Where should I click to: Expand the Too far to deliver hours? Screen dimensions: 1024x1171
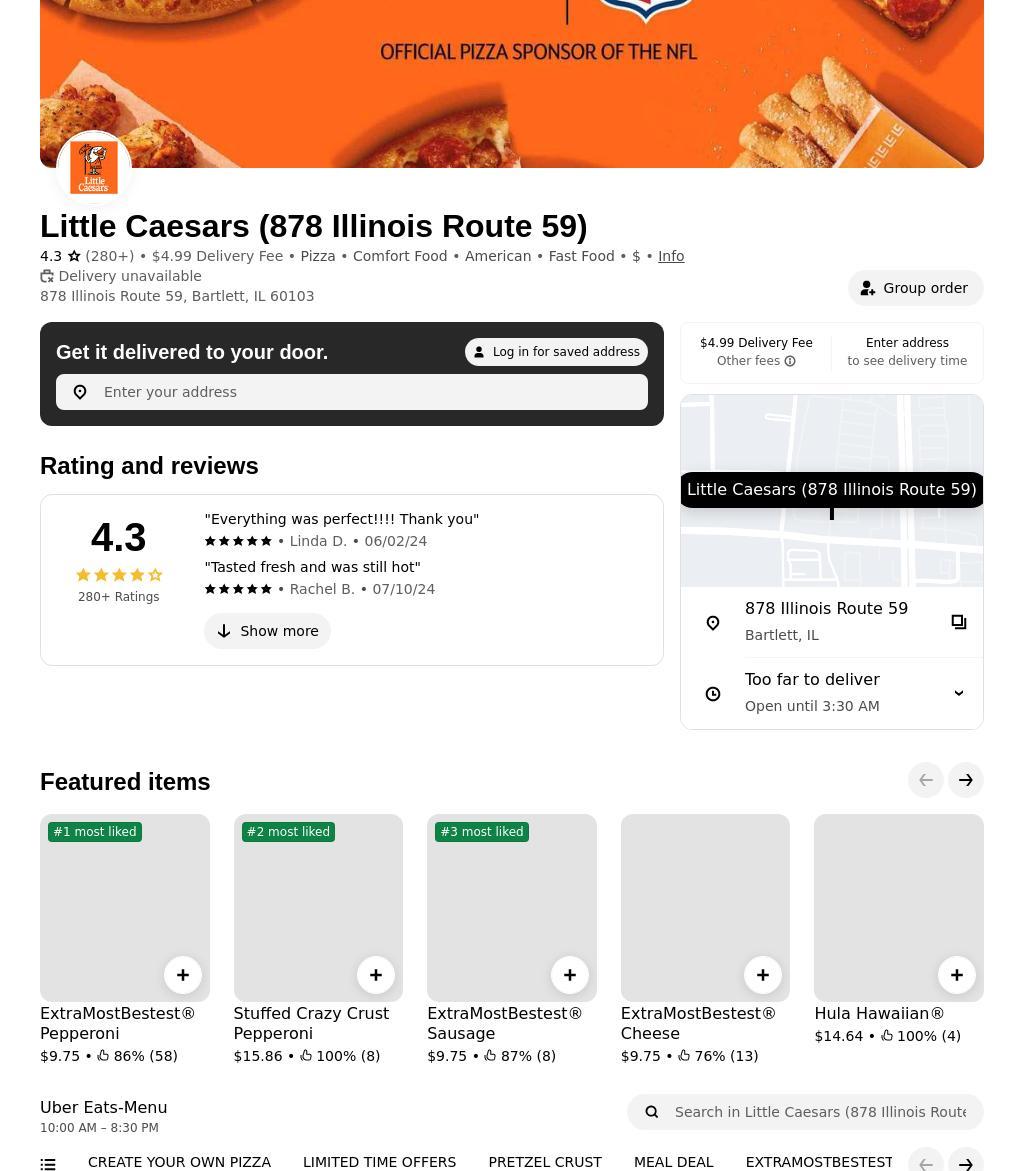click(x=959, y=693)
